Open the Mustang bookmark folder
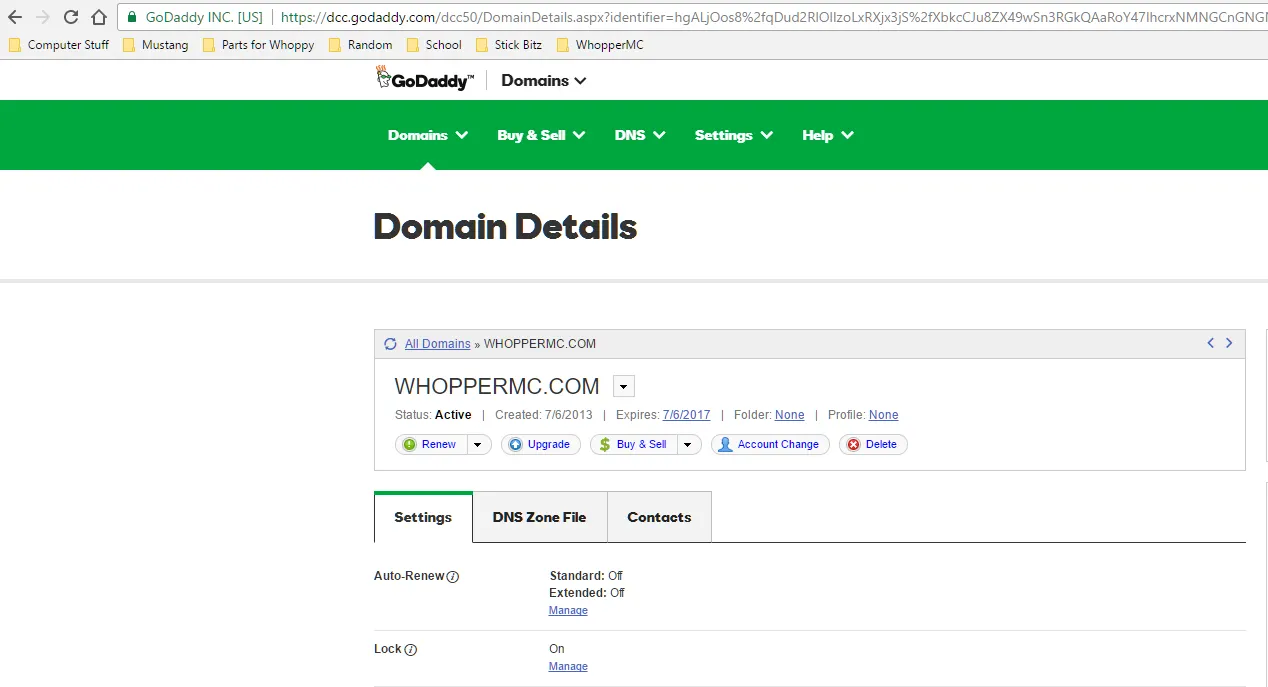This screenshot has width=1268, height=687. pos(155,45)
